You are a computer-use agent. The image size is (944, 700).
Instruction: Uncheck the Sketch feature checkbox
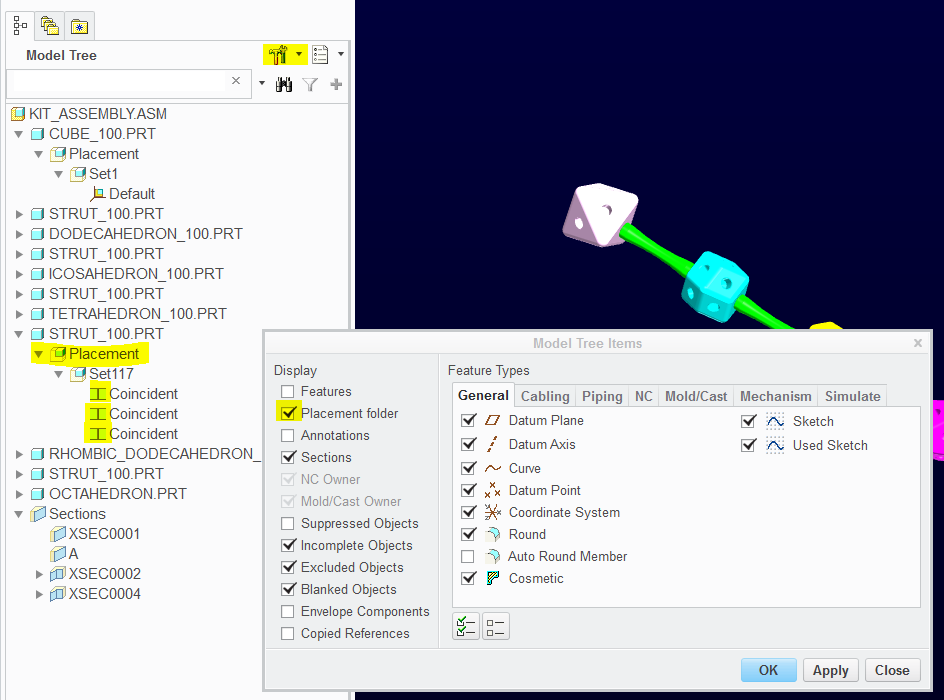click(748, 421)
